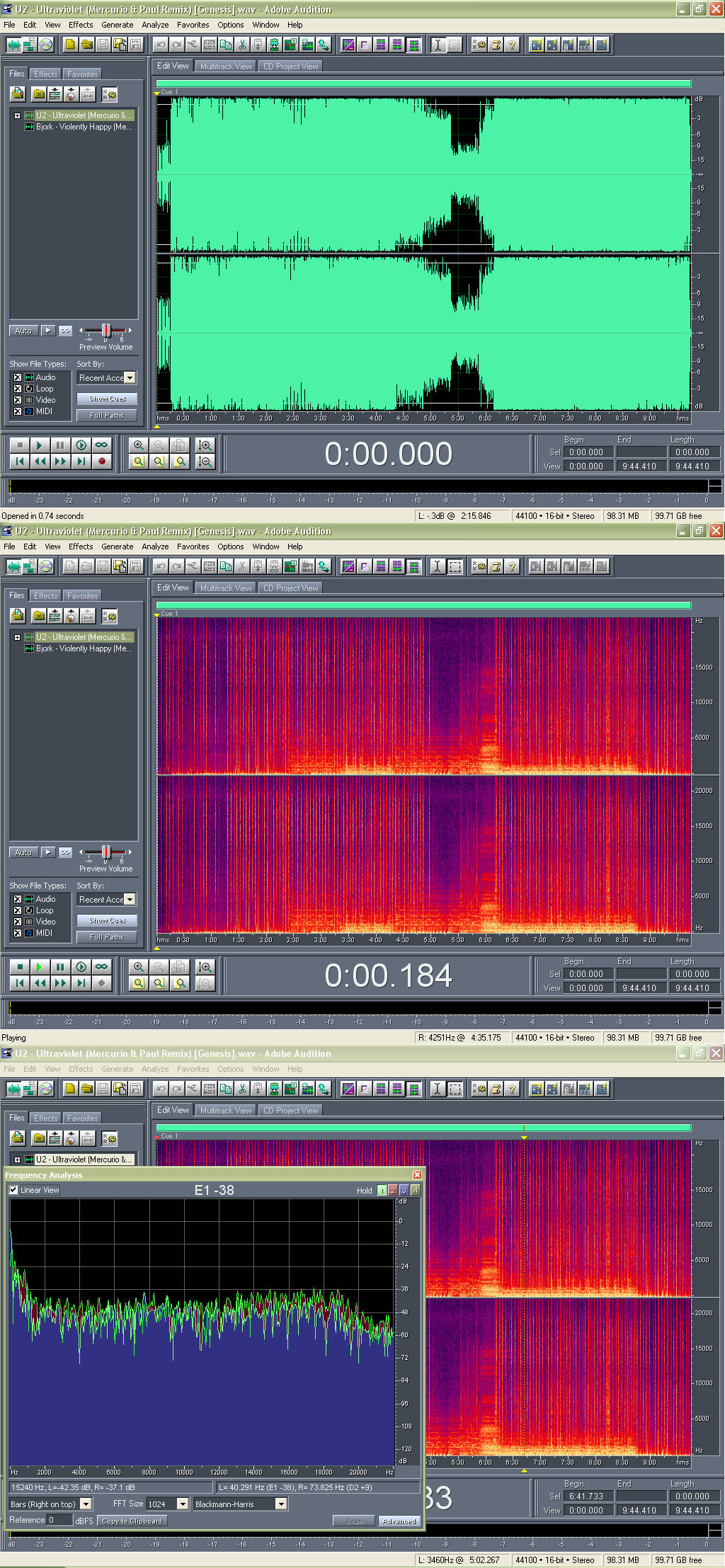The height and width of the screenshot is (1568, 725).
Task: Click Rewind button in top window transport
Action: [x=40, y=461]
